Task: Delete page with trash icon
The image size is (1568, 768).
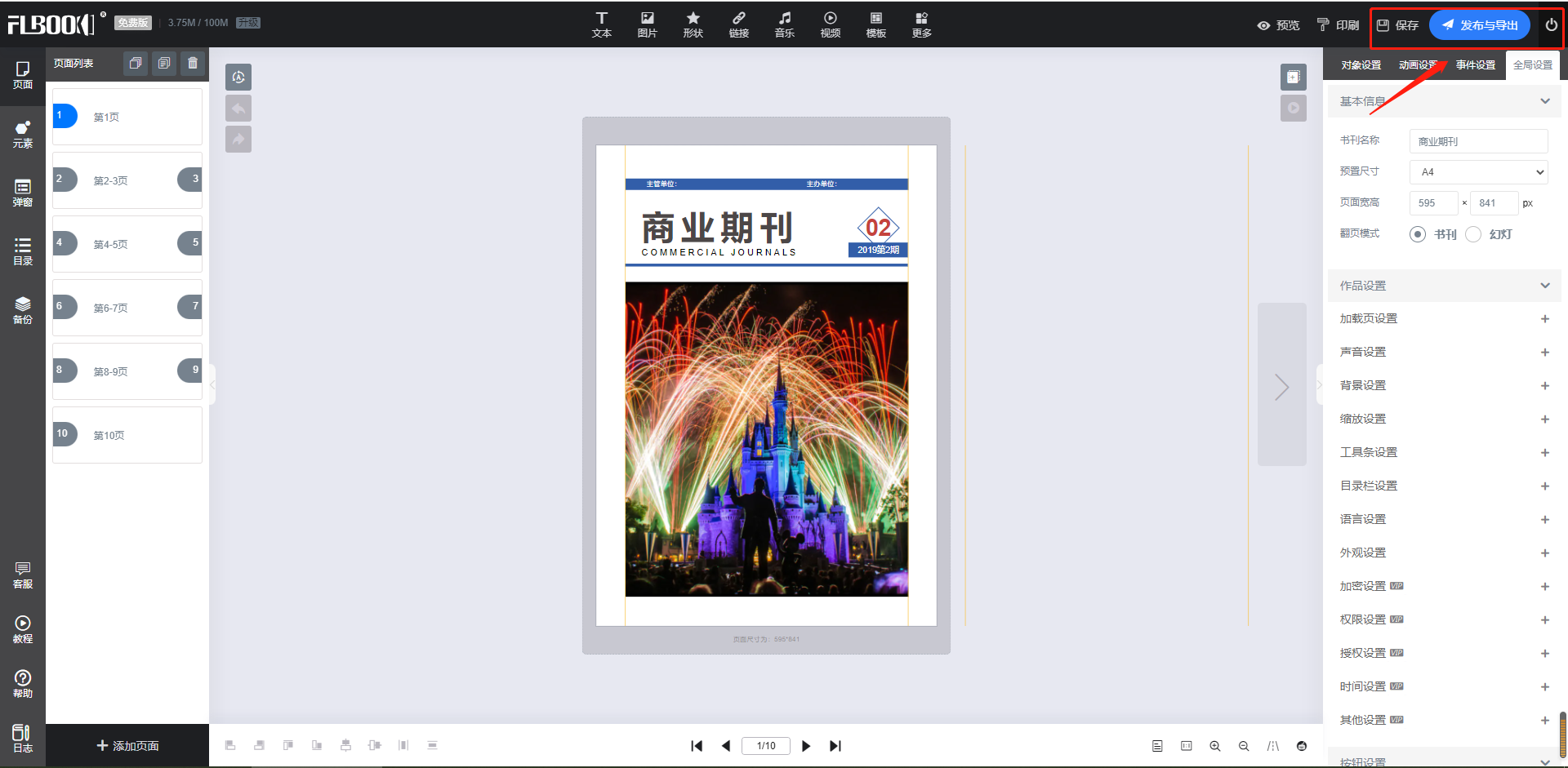Action: click(193, 63)
